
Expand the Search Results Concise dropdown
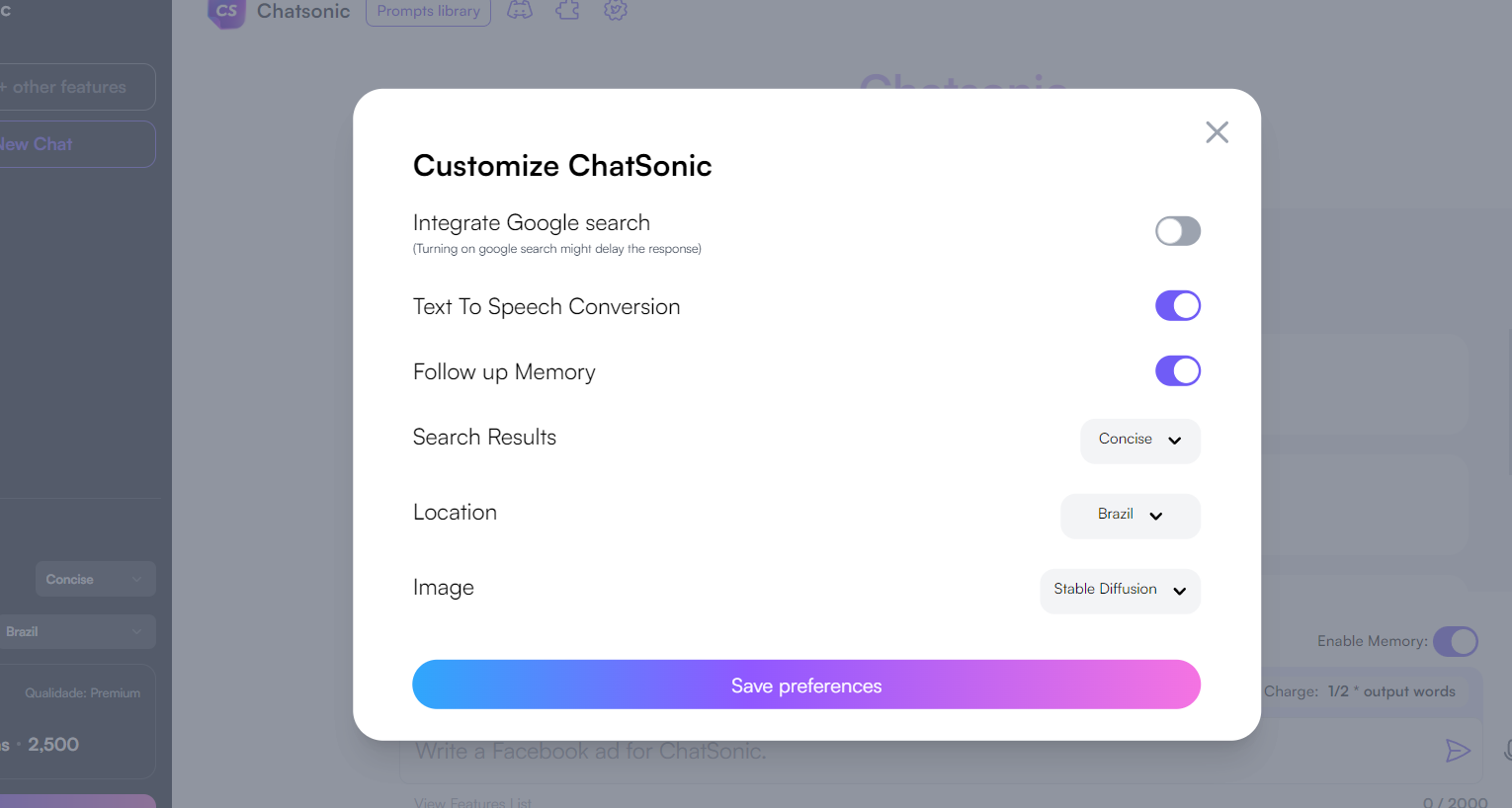tap(1140, 441)
